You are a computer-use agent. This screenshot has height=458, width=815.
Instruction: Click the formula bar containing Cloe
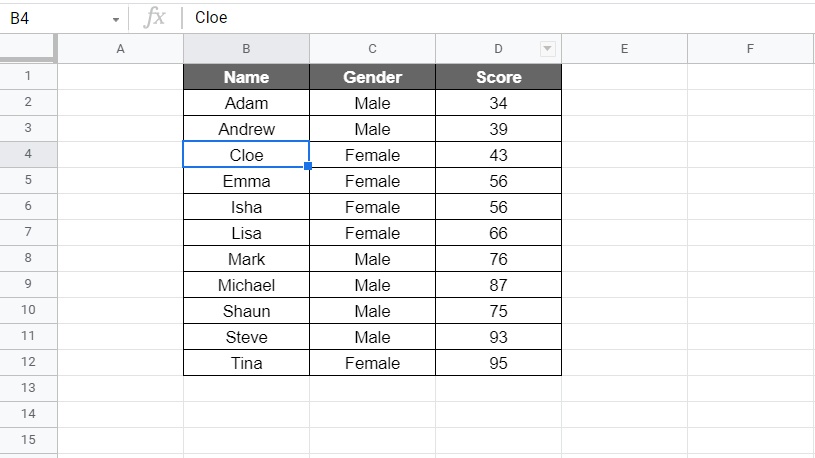(x=499, y=18)
